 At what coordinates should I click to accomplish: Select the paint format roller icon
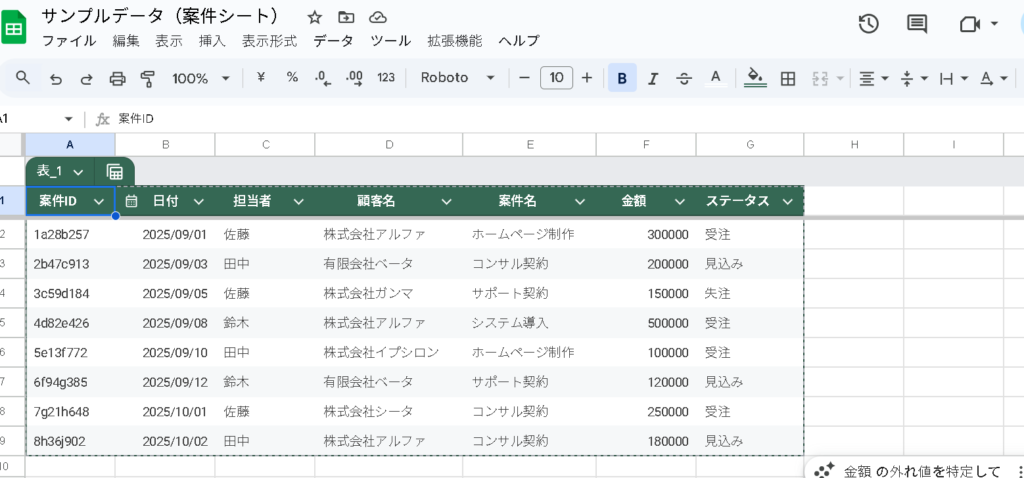click(148, 78)
